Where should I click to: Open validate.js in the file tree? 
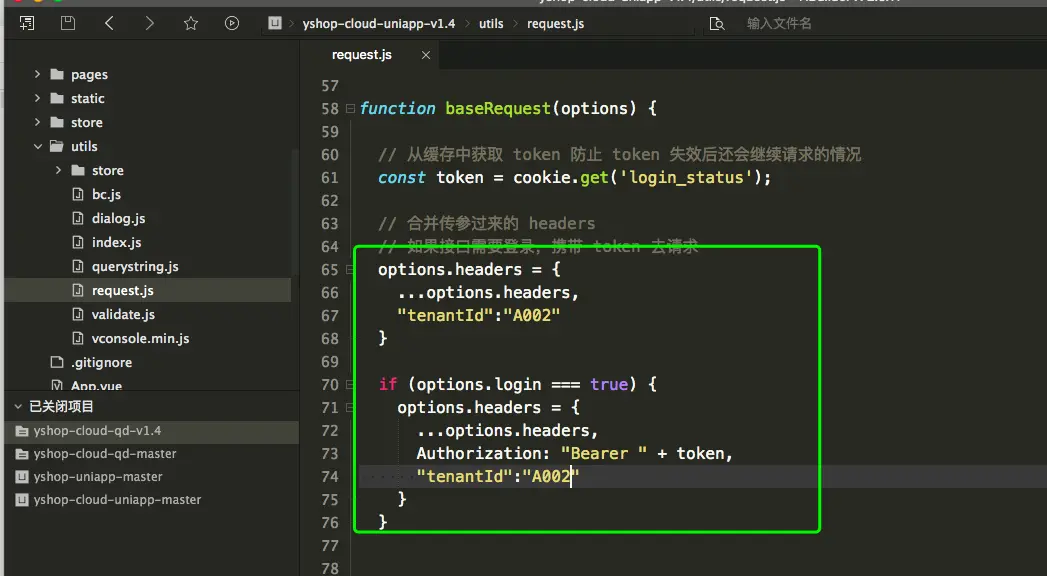click(x=123, y=314)
